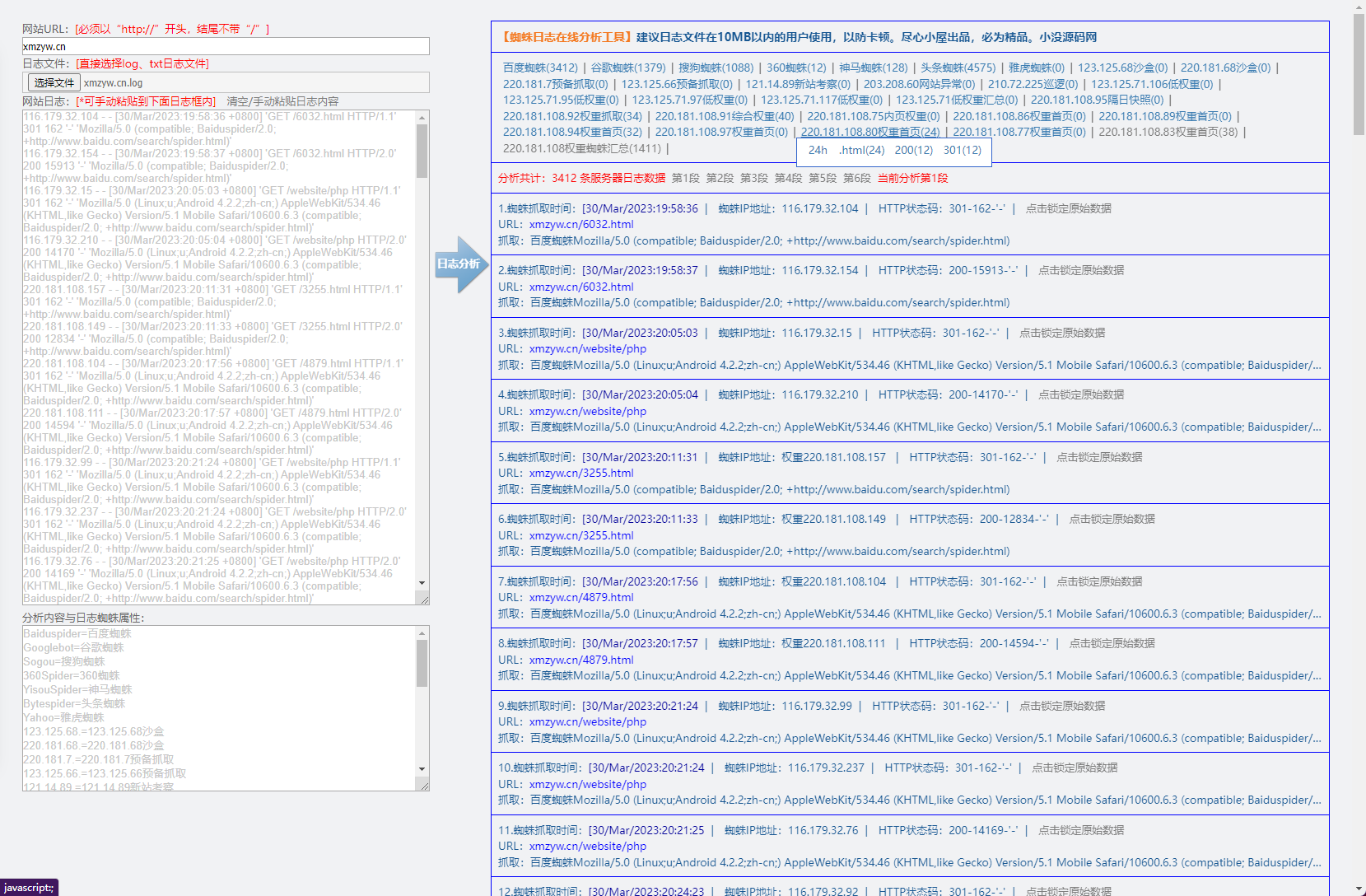Click the log textarea scroll-down arrow
1366x896 pixels.
pyautogui.click(x=422, y=583)
